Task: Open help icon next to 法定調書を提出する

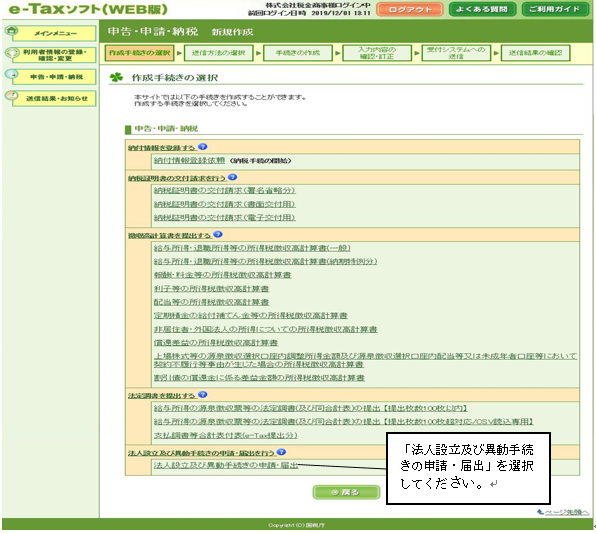Action: click(x=203, y=395)
